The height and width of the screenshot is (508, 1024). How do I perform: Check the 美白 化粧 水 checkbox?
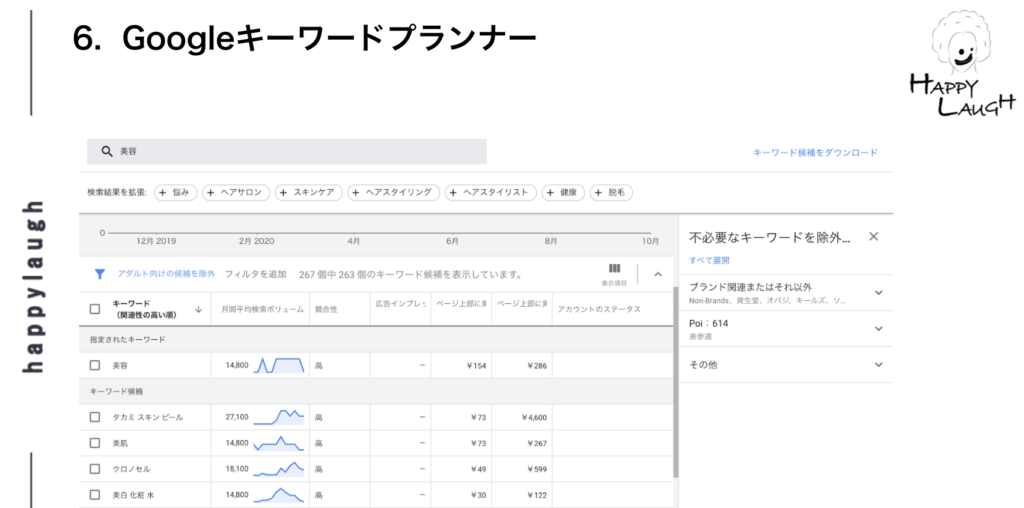[95, 495]
